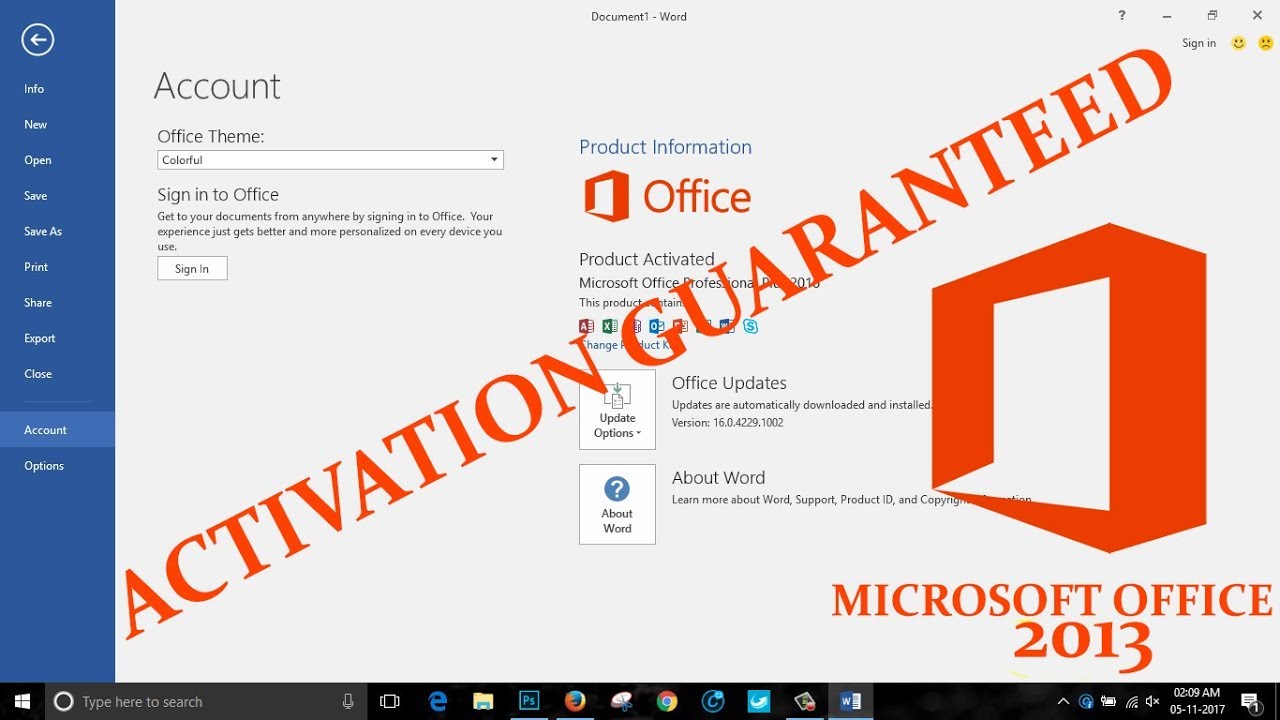Send a smile feedback face
The width and height of the screenshot is (1280, 720).
[1239, 43]
